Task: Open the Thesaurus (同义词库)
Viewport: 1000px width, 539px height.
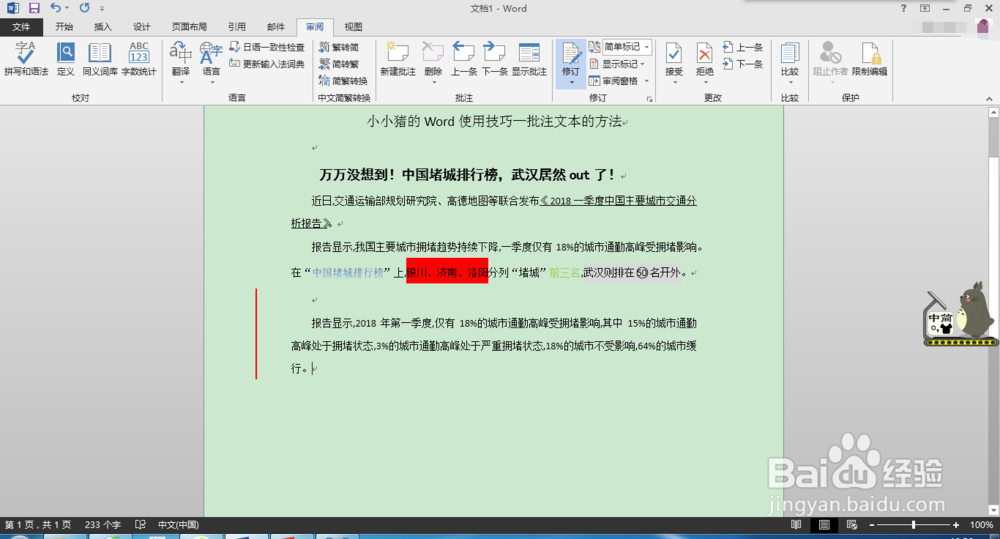Action: [x=99, y=59]
